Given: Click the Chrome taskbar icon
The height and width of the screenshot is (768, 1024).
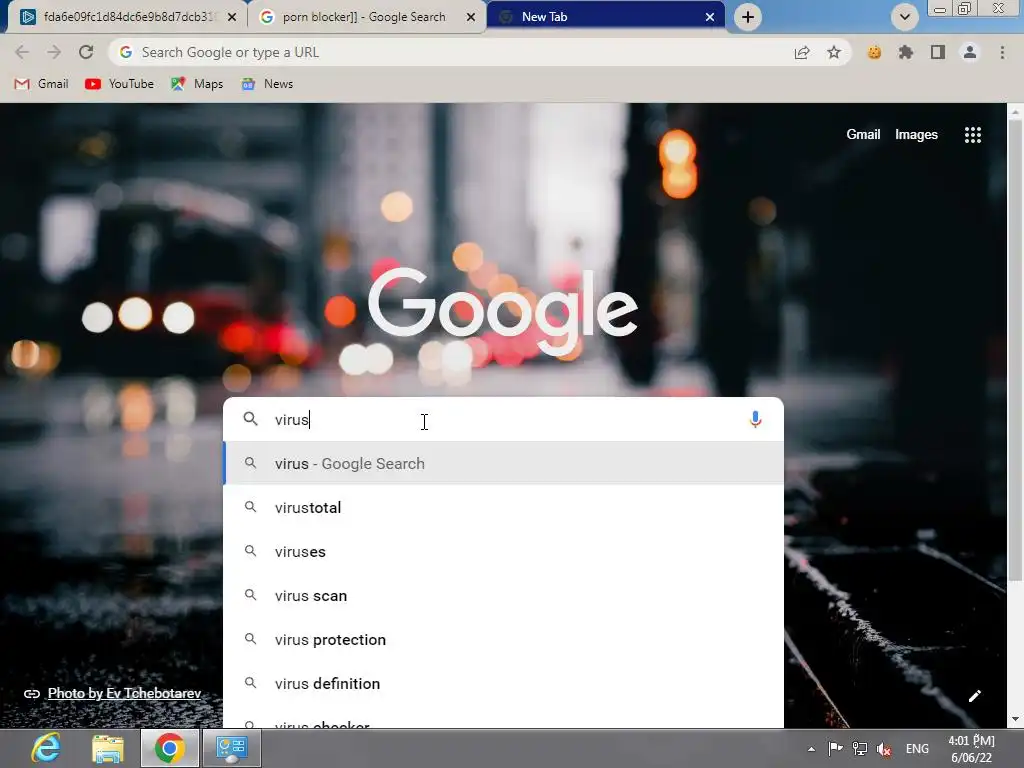Looking at the screenshot, I should click(x=169, y=748).
